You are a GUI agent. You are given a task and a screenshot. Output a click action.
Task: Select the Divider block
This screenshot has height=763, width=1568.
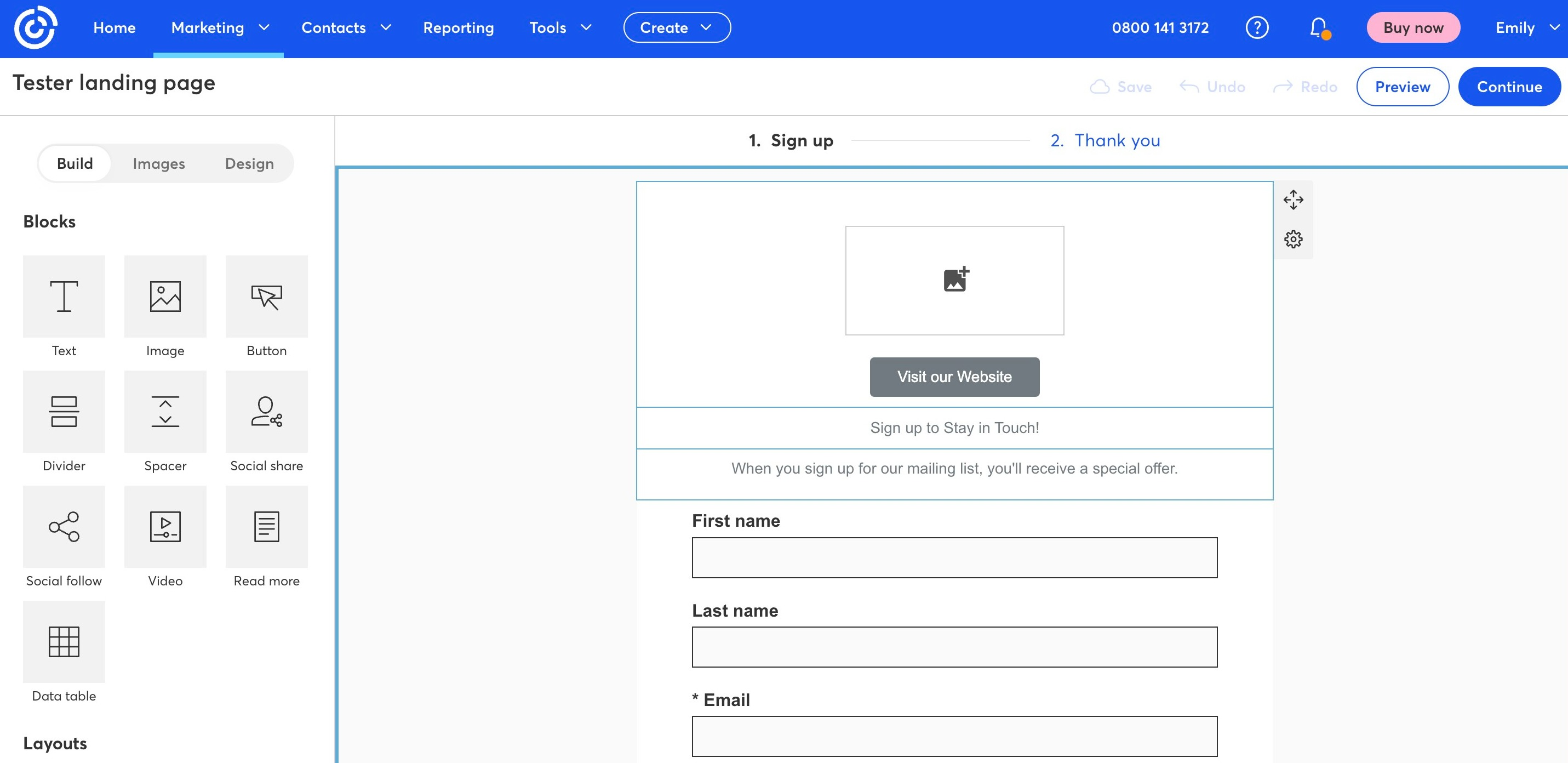[x=64, y=411]
